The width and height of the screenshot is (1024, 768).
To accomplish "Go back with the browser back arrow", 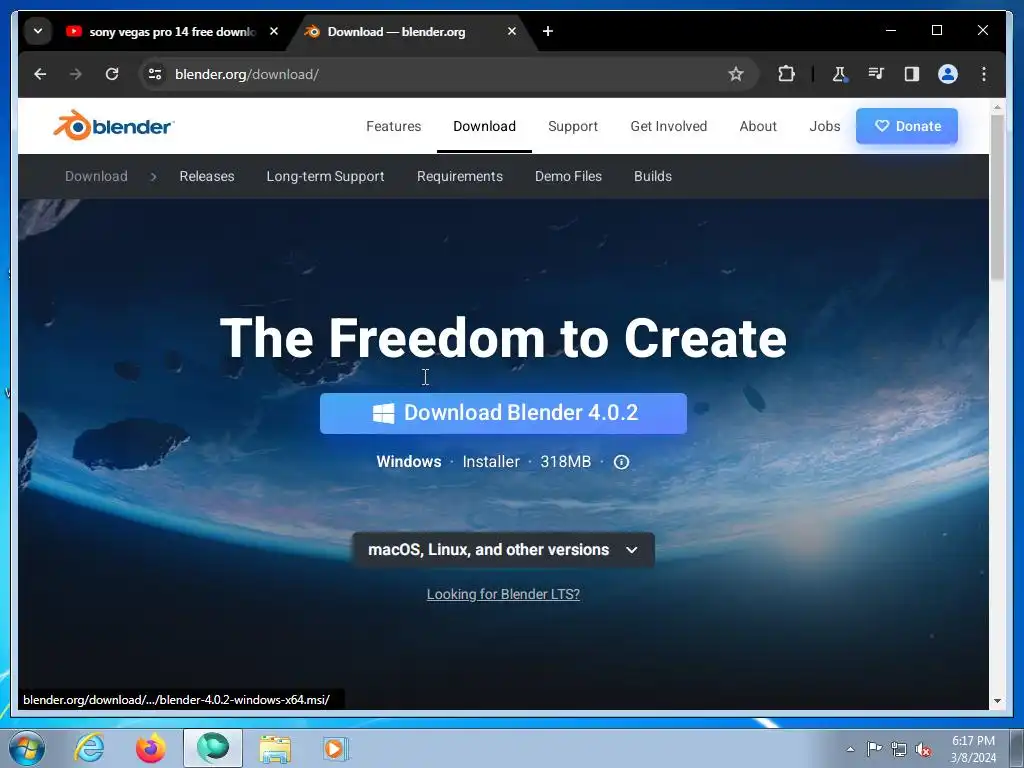I will 40,74.
